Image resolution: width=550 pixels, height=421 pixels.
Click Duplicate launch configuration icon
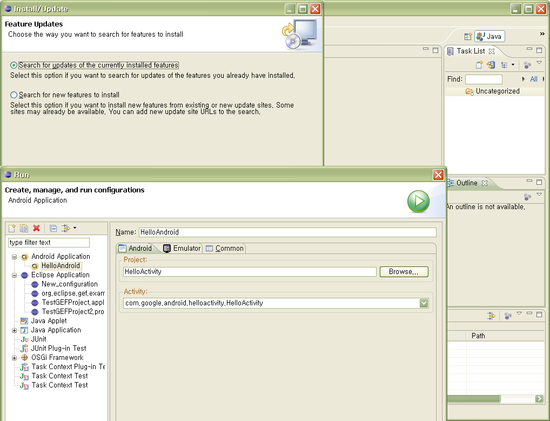pyautogui.click(x=24, y=228)
